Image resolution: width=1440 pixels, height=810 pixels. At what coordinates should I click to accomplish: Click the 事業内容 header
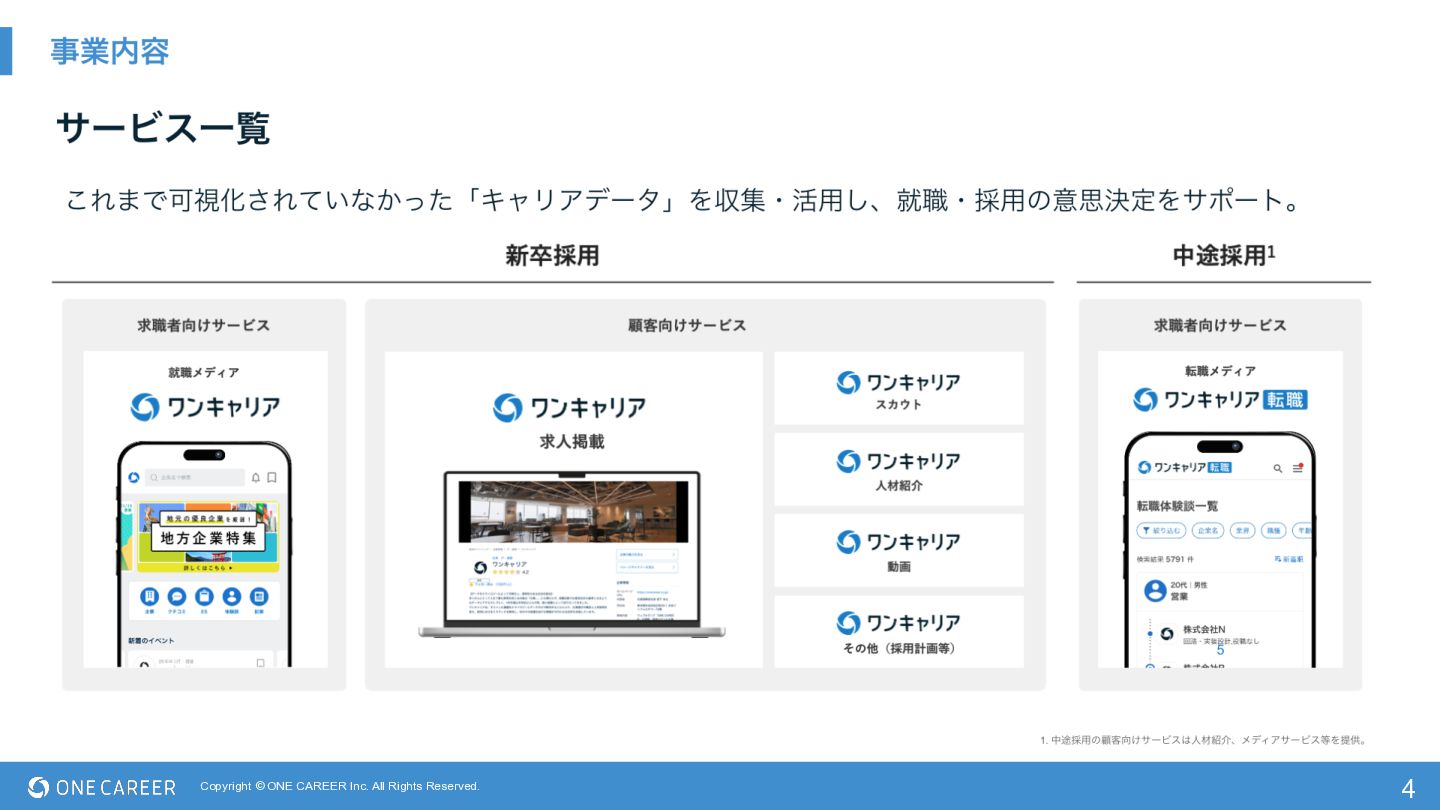tap(110, 51)
